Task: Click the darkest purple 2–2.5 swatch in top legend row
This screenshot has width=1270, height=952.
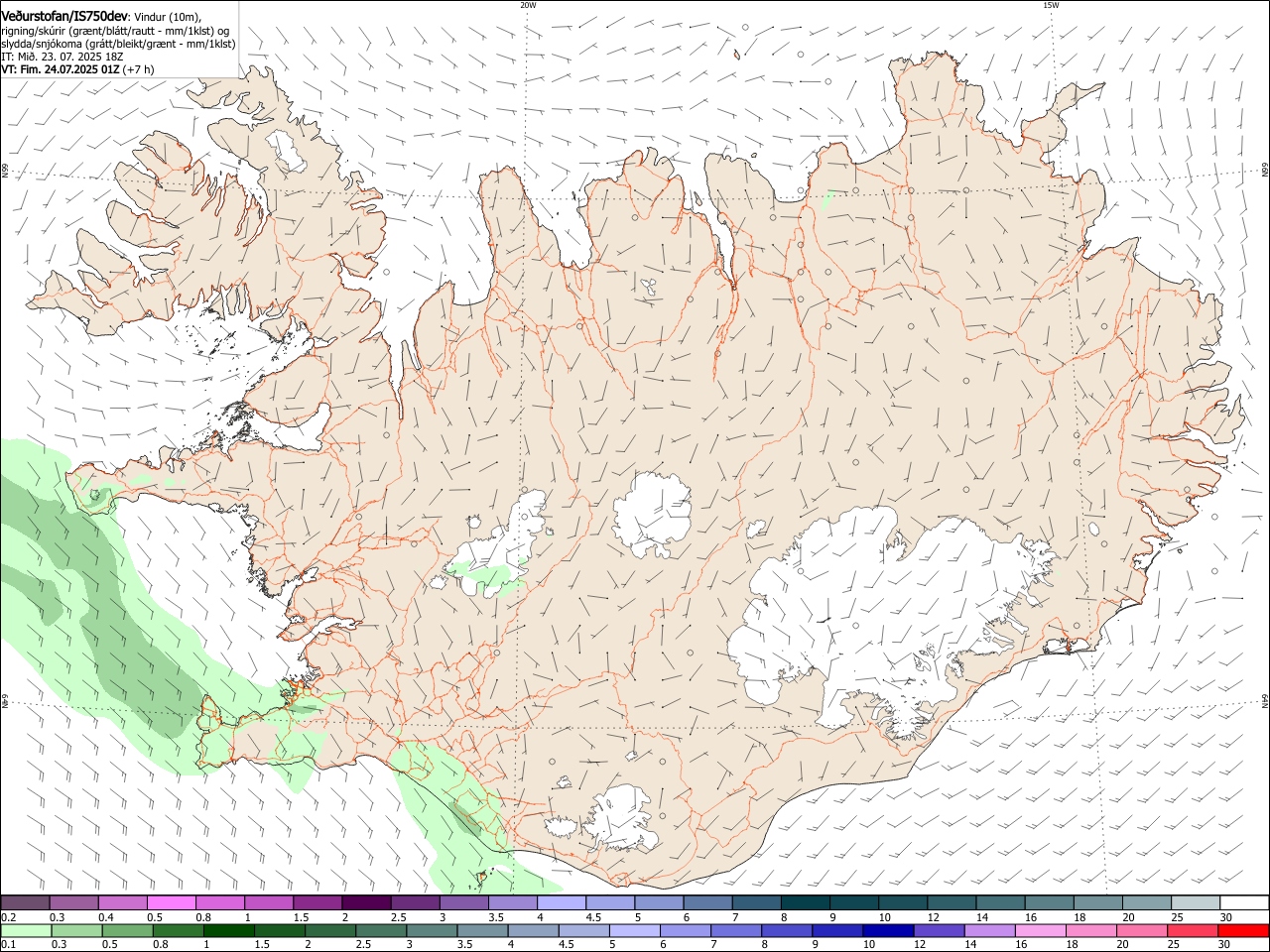Action: tap(366, 903)
